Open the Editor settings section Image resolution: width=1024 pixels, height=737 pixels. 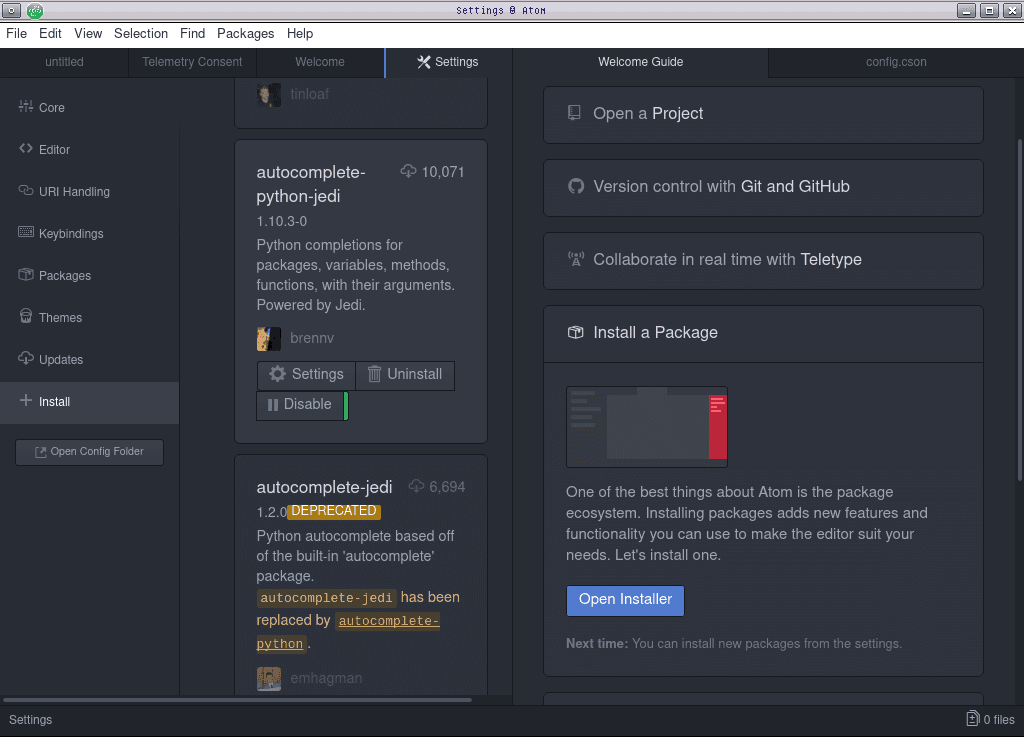pos(89,149)
